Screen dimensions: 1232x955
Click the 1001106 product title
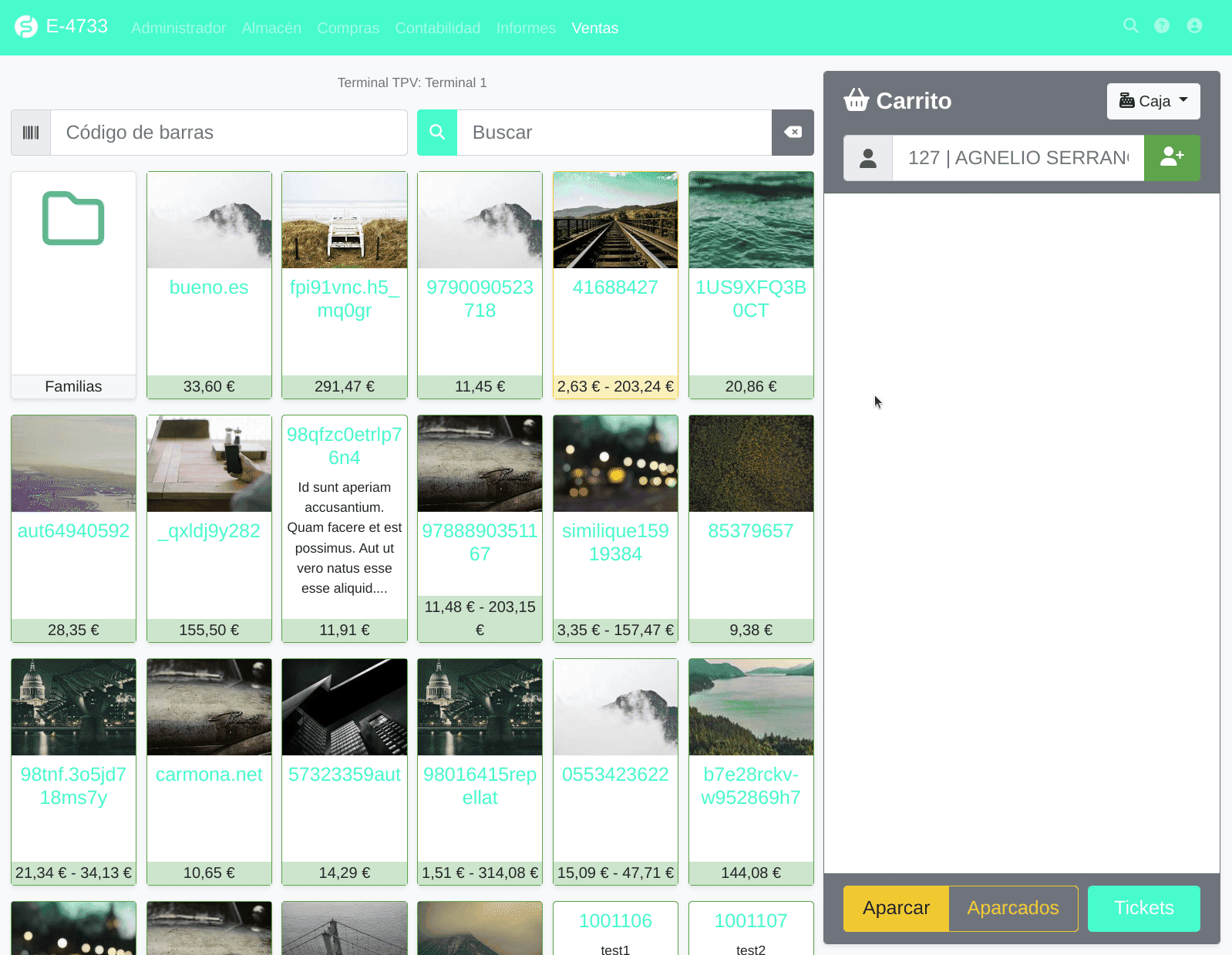[x=615, y=920]
